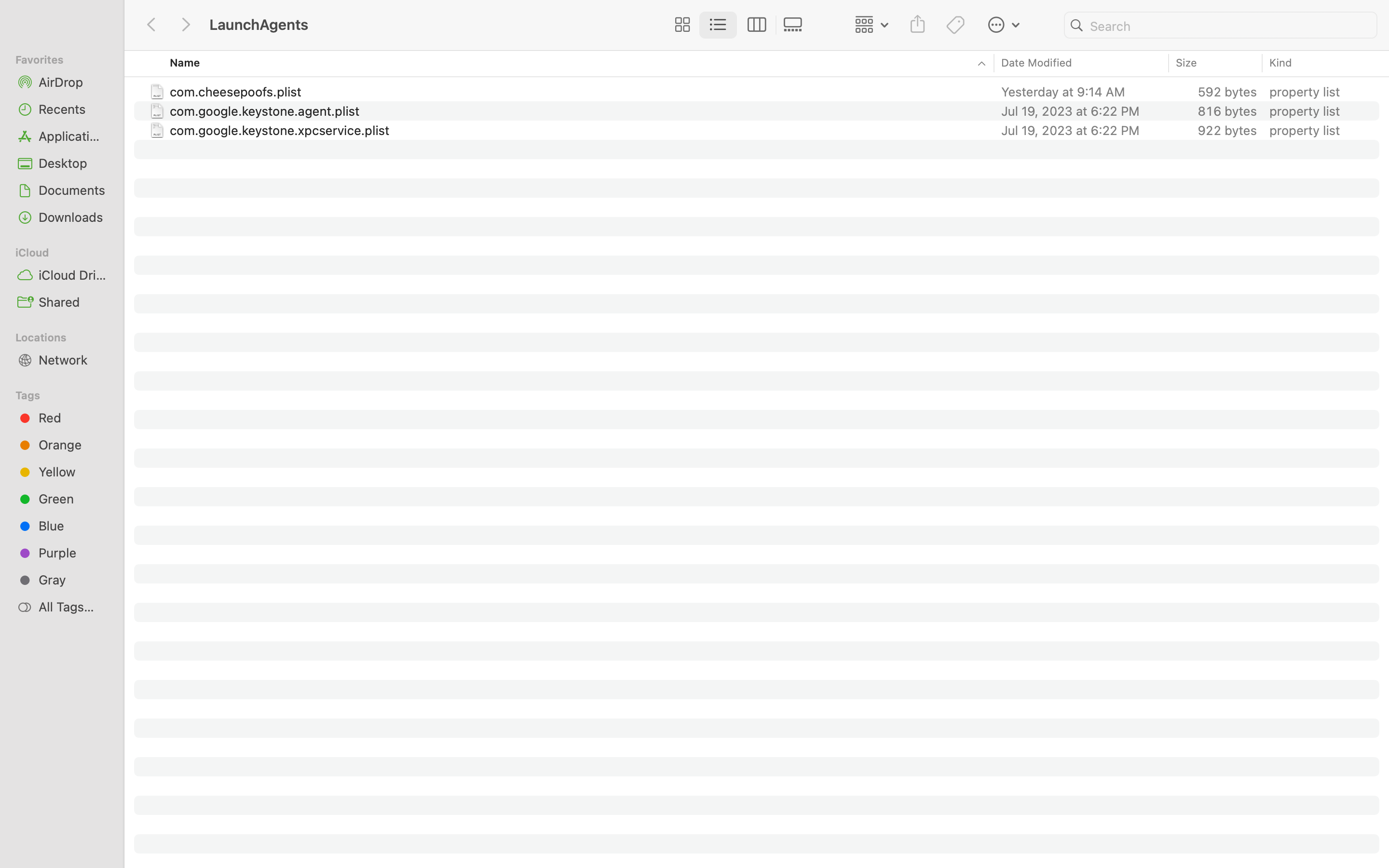
Task: Click the Edit Tags icon
Action: [955, 25]
